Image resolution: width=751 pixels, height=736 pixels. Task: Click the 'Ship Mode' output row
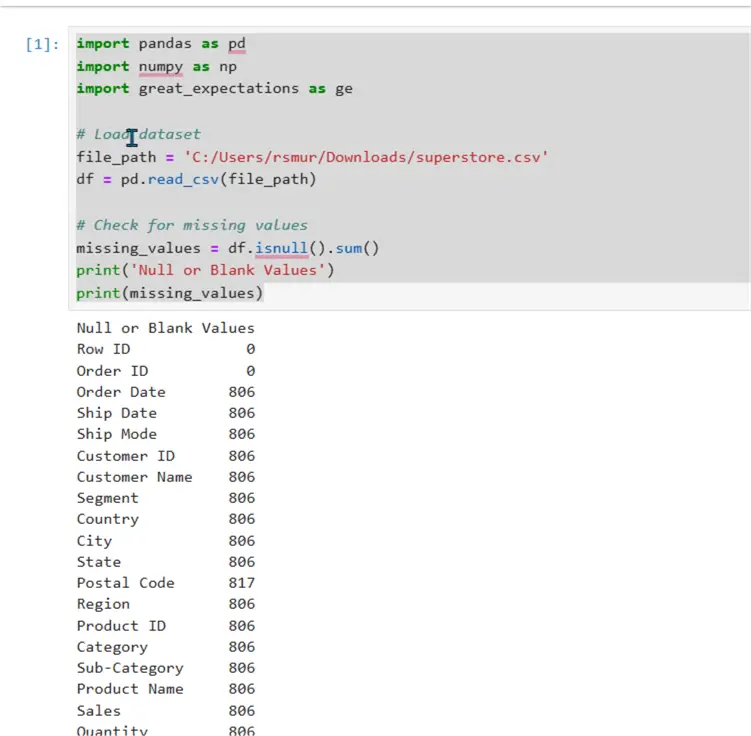click(166, 434)
